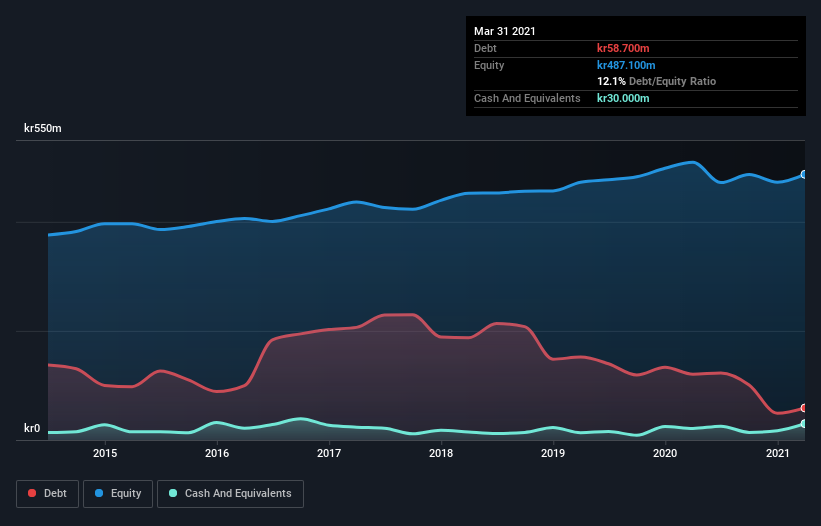Toggle the Equity legend button
Viewport: 821px width, 526px height.
click(x=118, y=494)
